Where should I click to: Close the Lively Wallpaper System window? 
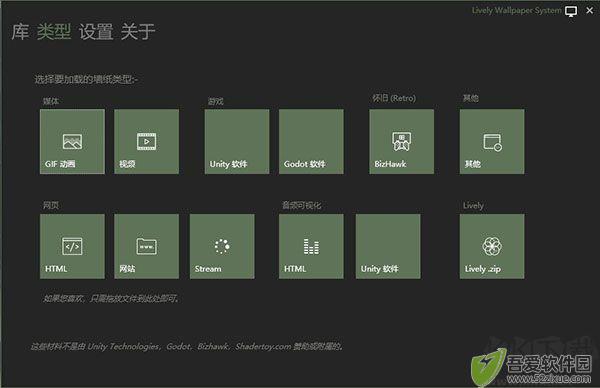[x=590, y=11]
